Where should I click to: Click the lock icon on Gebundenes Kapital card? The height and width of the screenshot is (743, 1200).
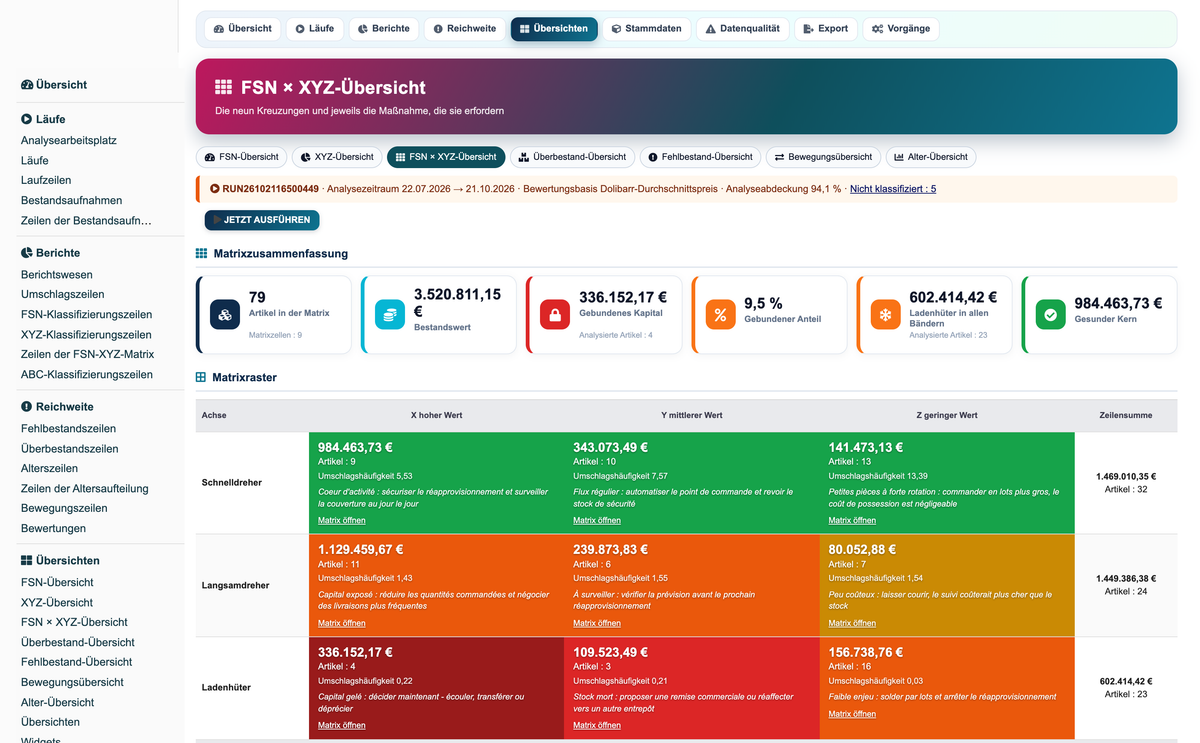coord(555,315)
